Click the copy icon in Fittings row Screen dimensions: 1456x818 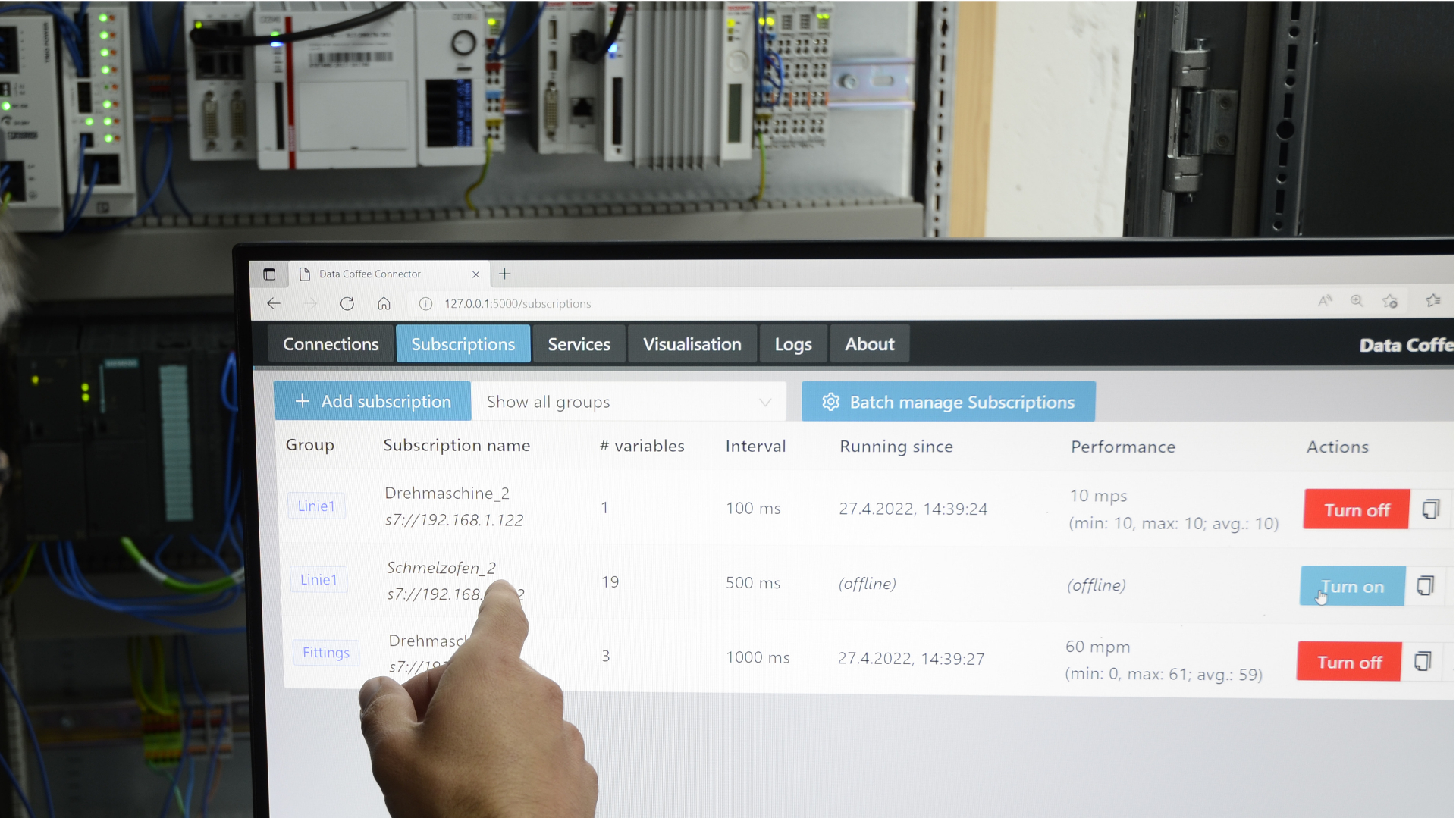pyautogui.click(x=1422, y=662)
